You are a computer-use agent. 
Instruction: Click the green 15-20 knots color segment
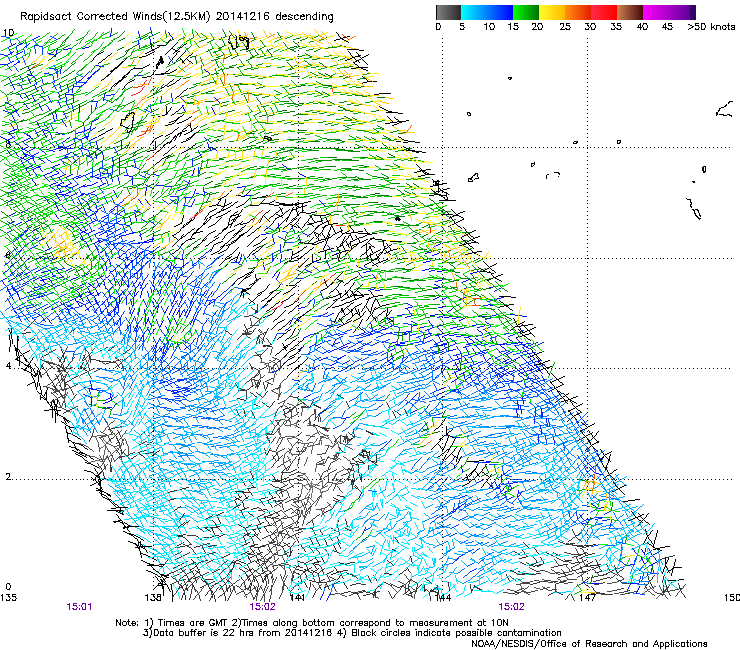click(526, 12)
